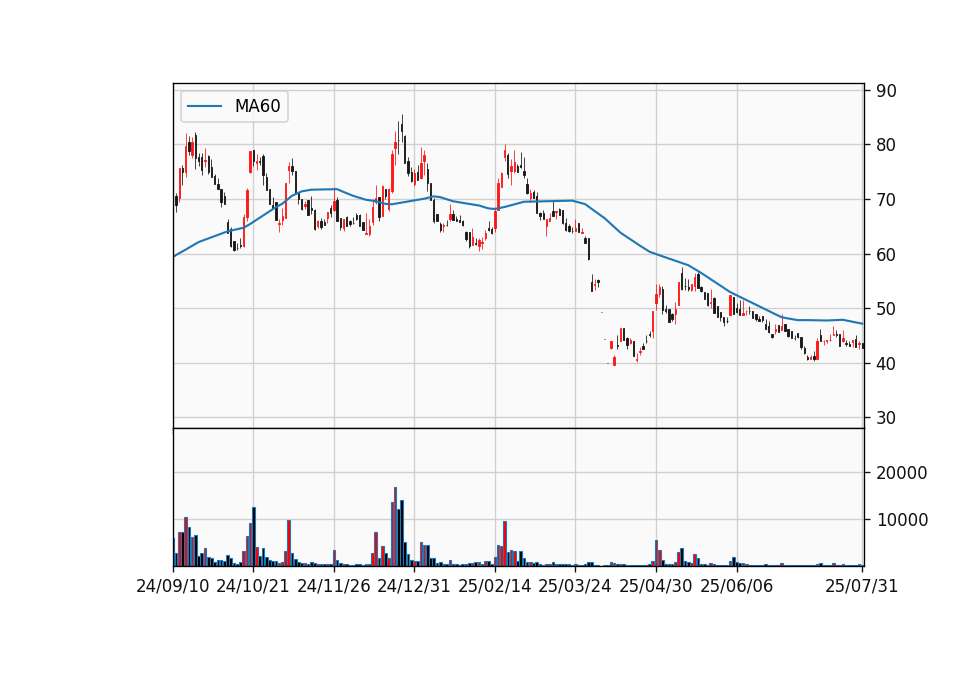Click the 20000 volume axis label
960x690 pixels.
point(902,473)
